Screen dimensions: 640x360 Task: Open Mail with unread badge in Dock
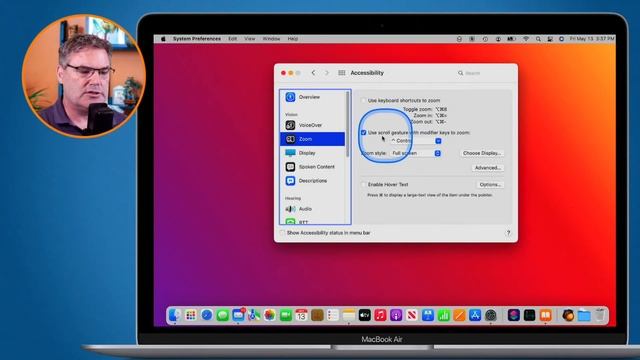coord(238,315)
